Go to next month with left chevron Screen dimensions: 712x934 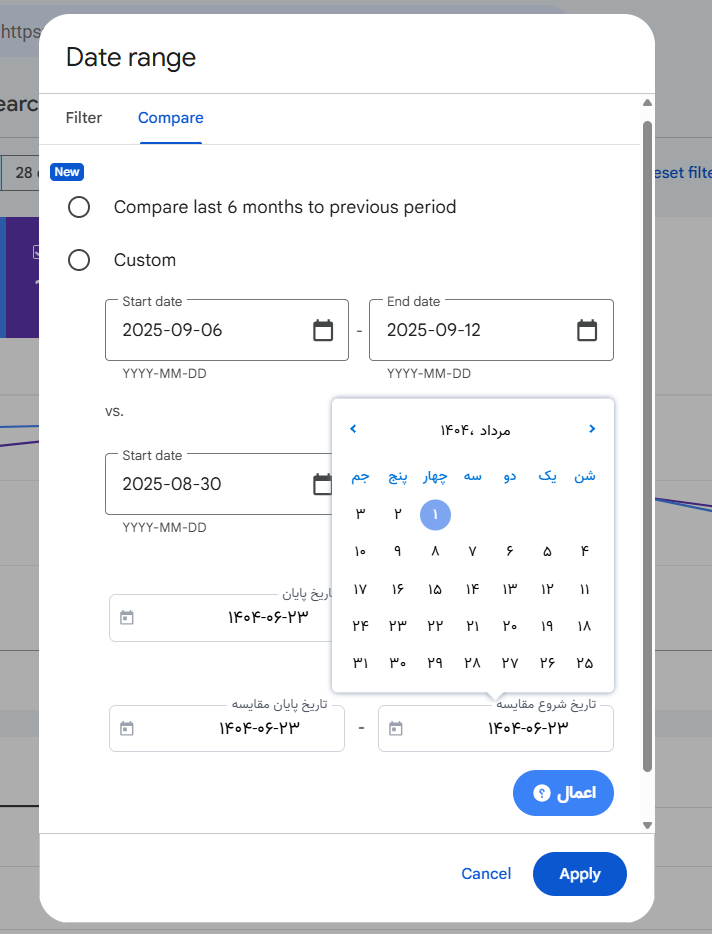click(353, 429)
